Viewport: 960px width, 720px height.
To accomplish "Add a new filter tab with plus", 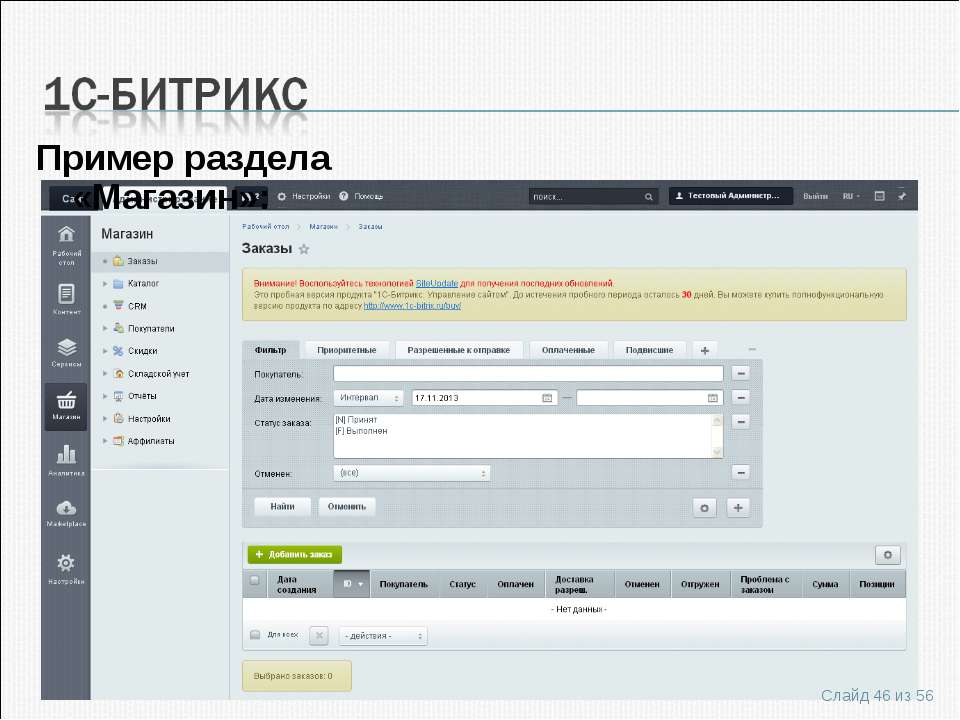I will coord(705,351).
